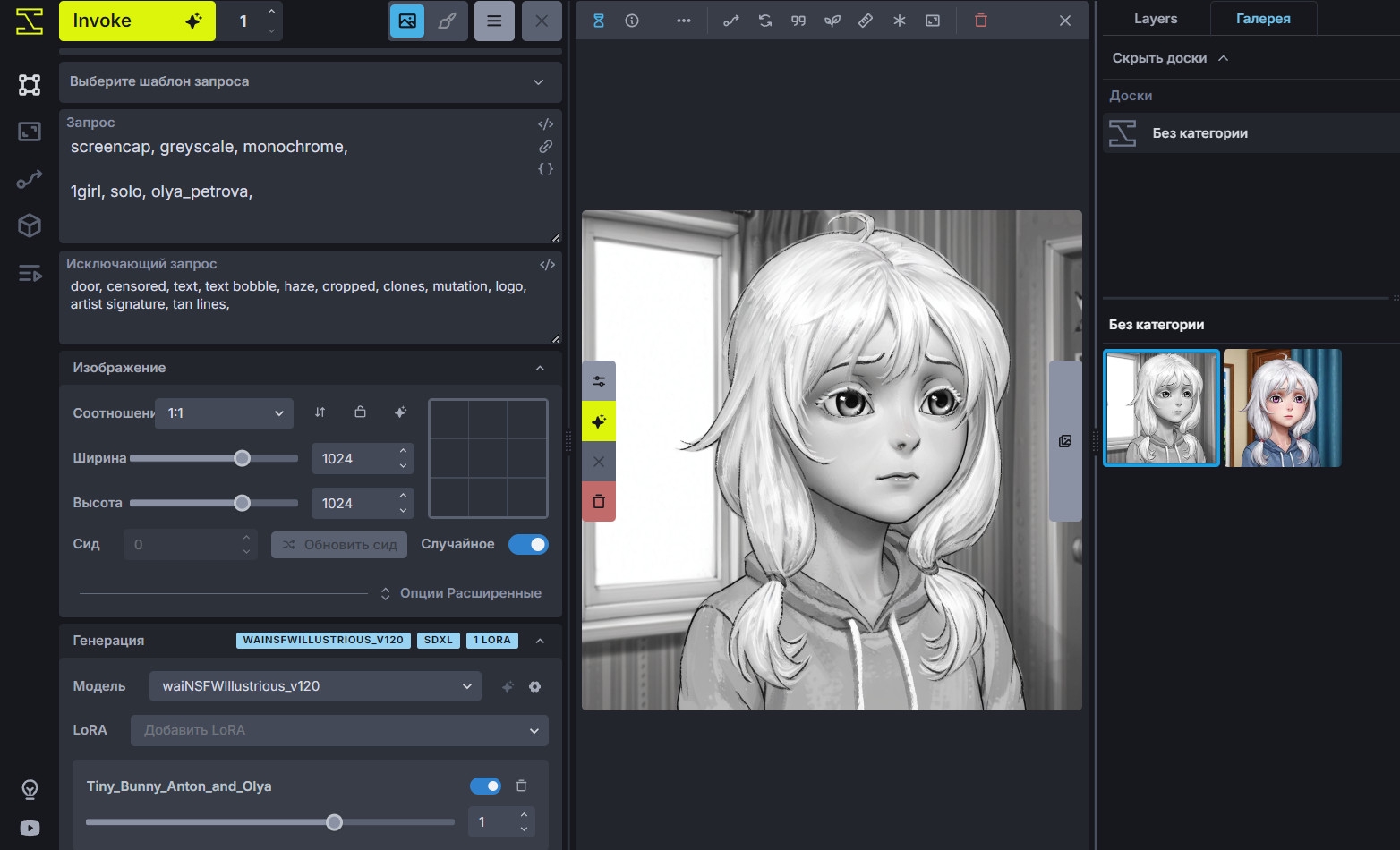Delete the Tiny_Bunny_Anton_and_Olya LoRA
This screenshot has height=850, width=1400.
[521, 786]
